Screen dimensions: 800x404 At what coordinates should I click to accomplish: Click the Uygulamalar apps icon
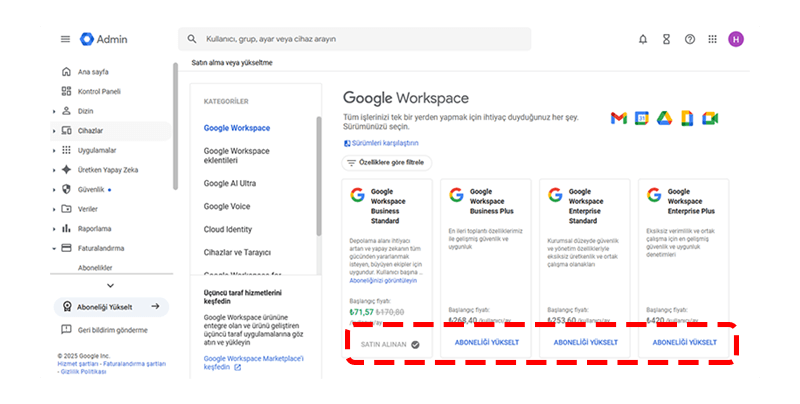pos(66,150)
